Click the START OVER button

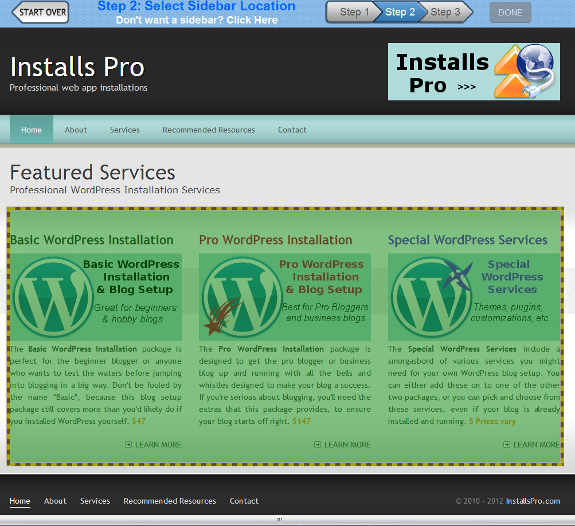click(40, 12)
